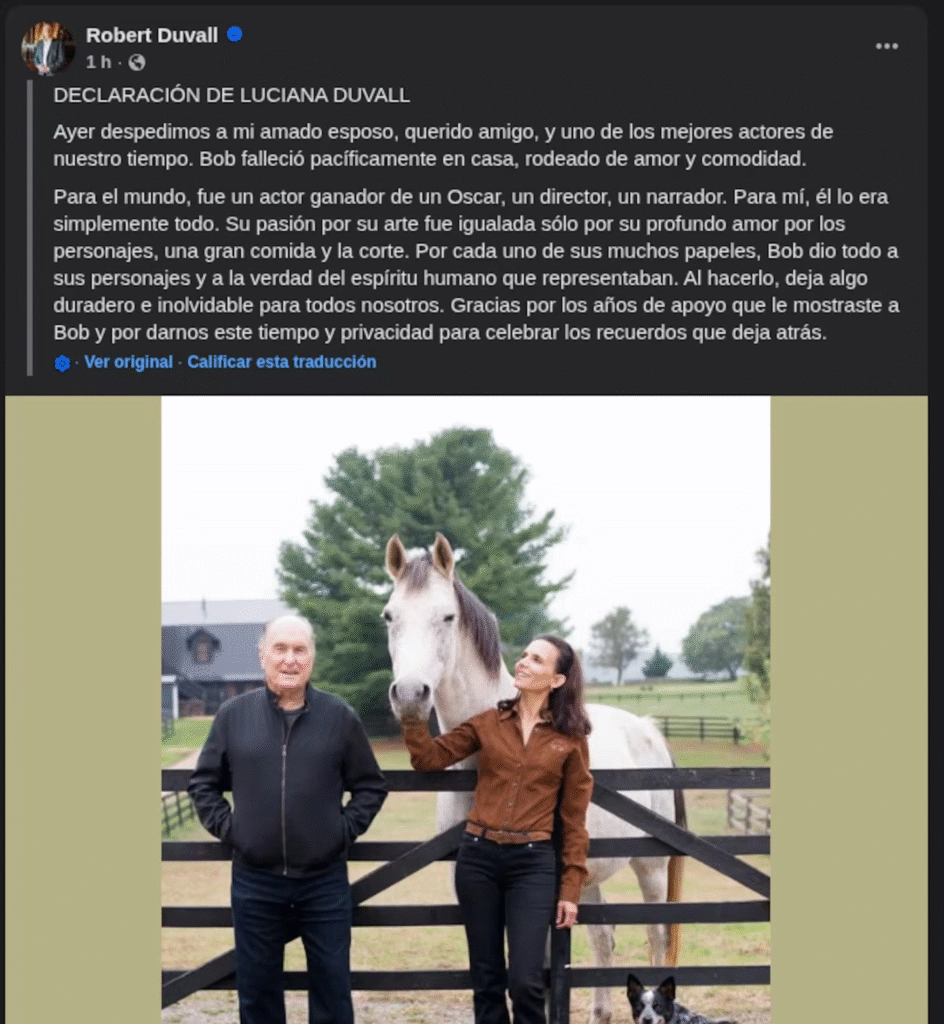Click the olive margin left of the photo
944x1024 pixels.
[x=83, y=710]
